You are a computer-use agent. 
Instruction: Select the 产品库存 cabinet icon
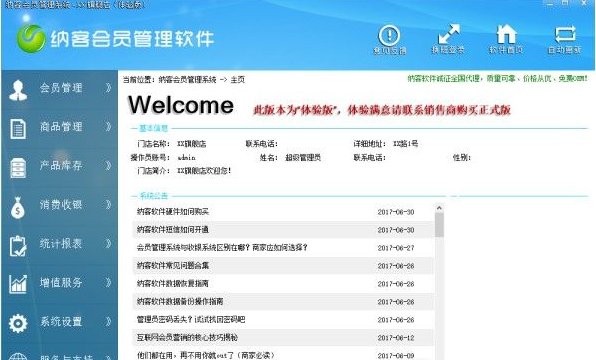coord(18,168)
